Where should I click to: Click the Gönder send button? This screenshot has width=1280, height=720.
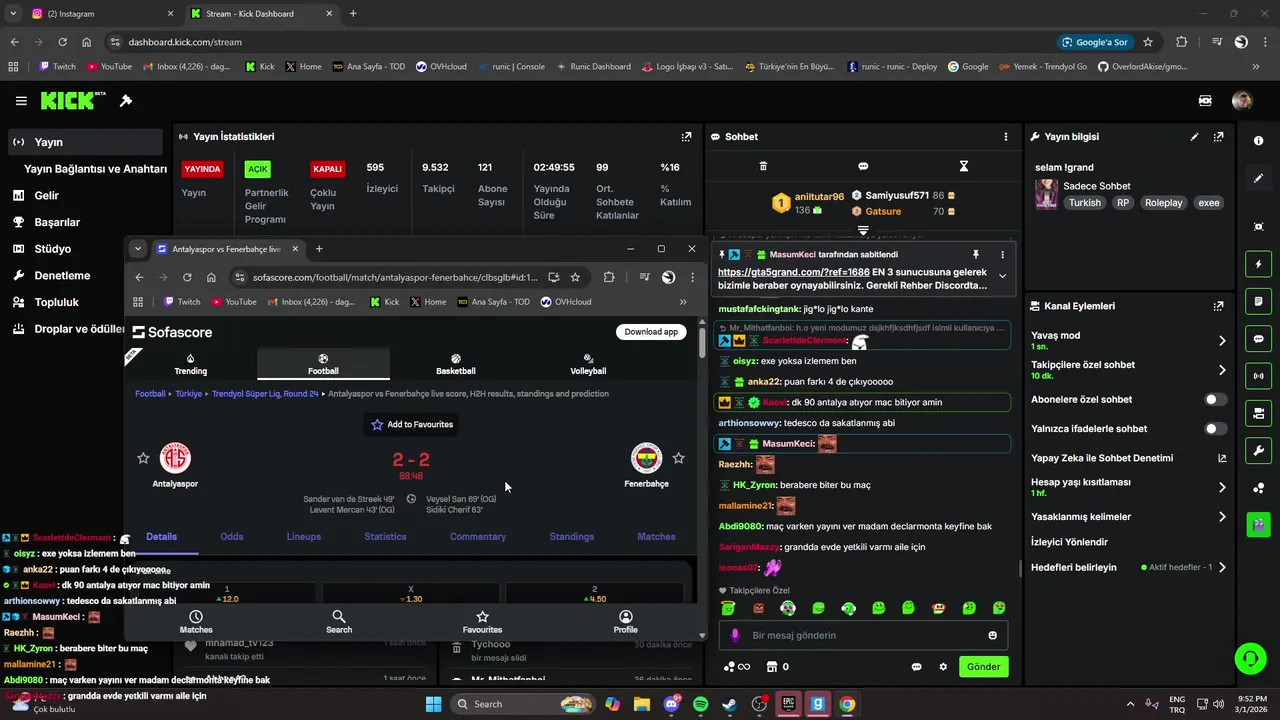[x=983, y=667]
